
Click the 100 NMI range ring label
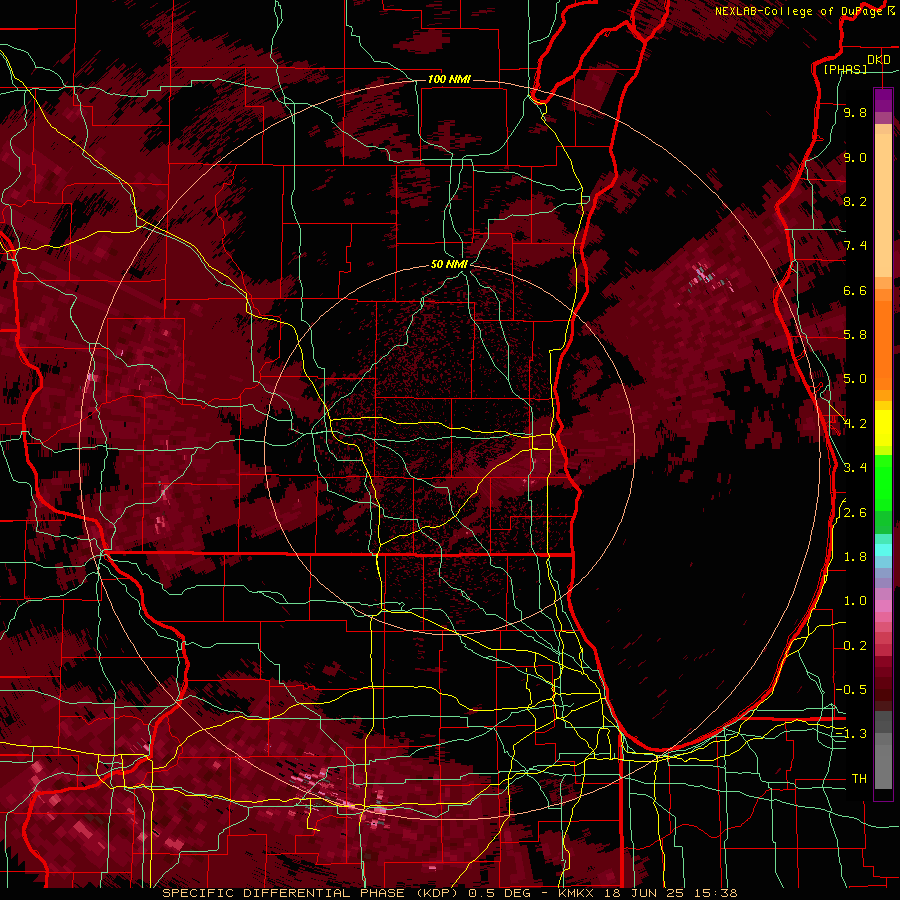coord(449,79)
